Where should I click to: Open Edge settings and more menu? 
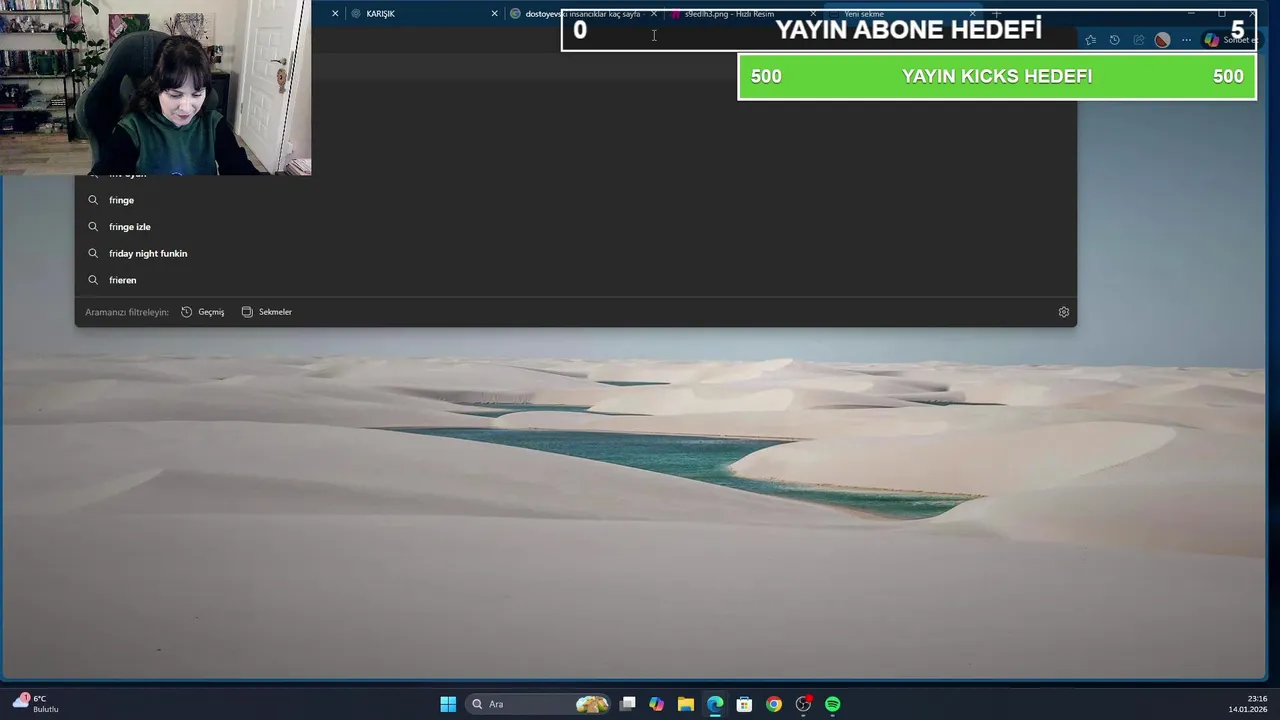[x=1186, y=40]
